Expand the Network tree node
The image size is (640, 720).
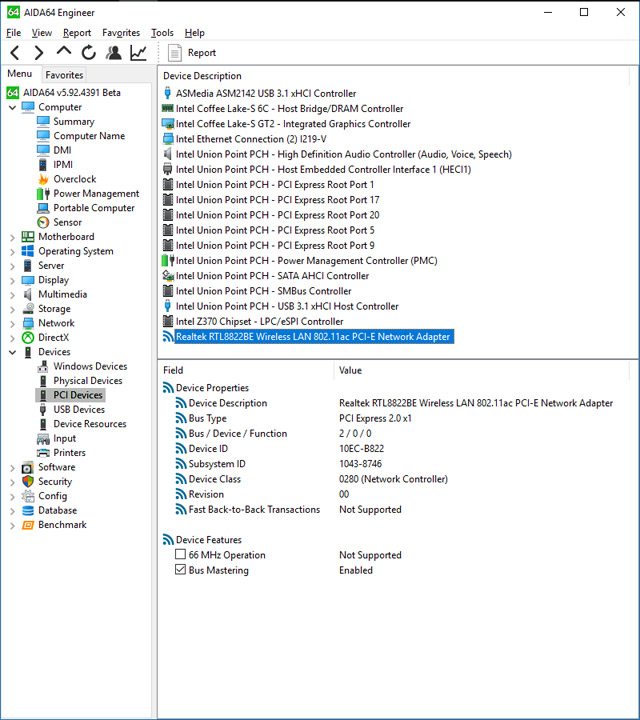[x=12, y=324]
